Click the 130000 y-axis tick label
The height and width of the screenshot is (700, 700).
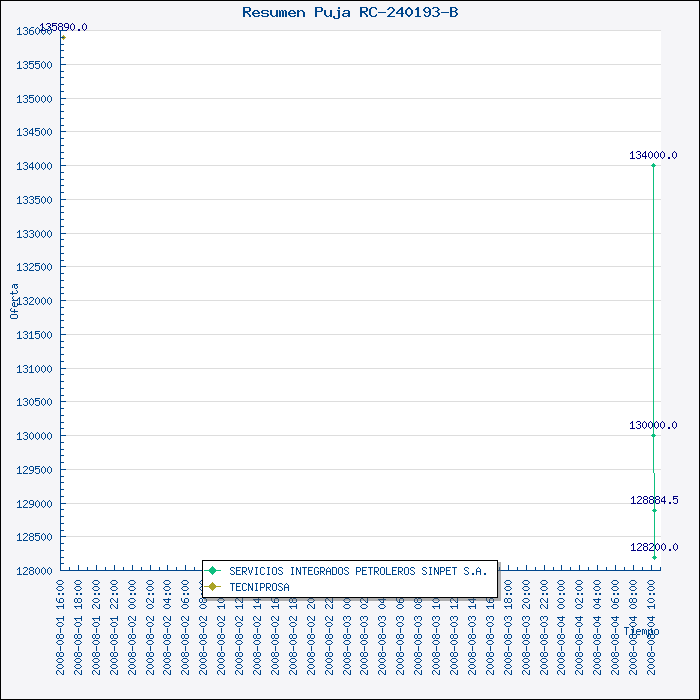tap(34, 436)
